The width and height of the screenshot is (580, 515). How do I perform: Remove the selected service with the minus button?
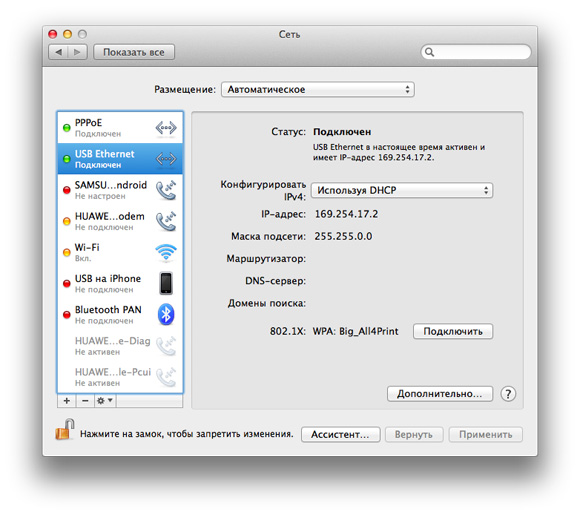(85, 401)
